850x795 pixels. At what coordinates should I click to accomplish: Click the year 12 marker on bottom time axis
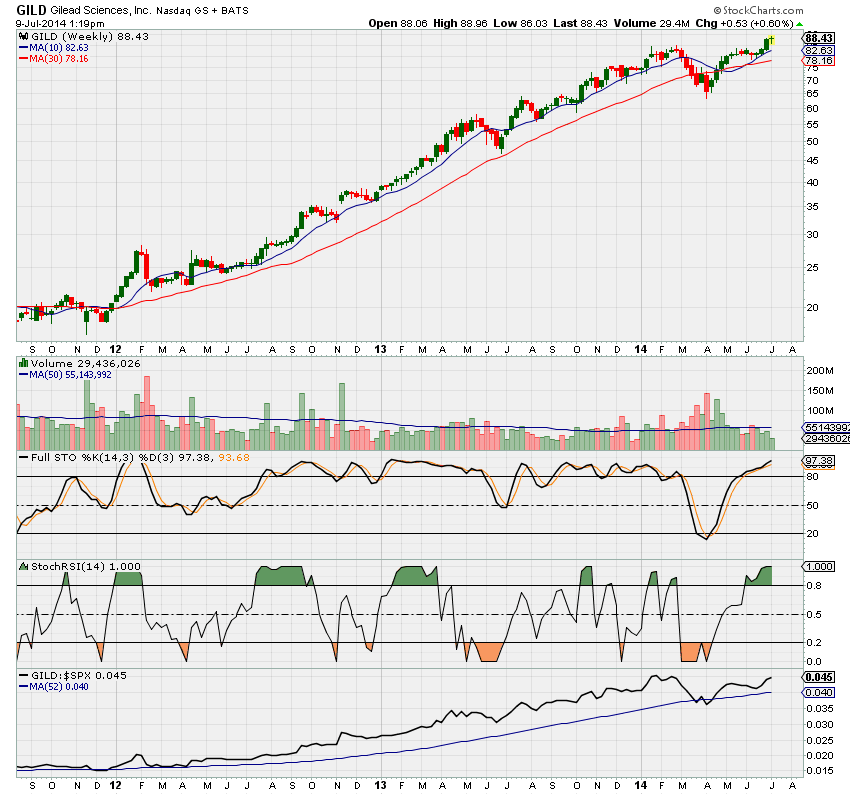(115, 785)
